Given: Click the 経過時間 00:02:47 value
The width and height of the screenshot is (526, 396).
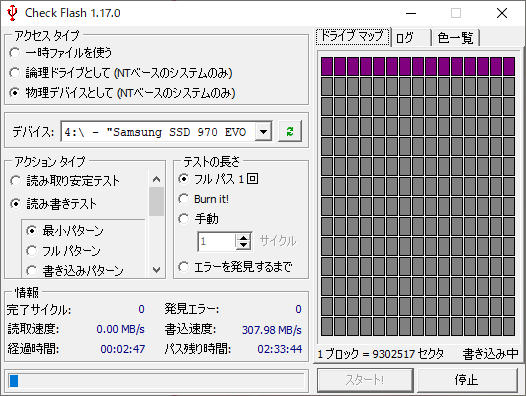Looking at the screenshot, I should click(122, 349).
